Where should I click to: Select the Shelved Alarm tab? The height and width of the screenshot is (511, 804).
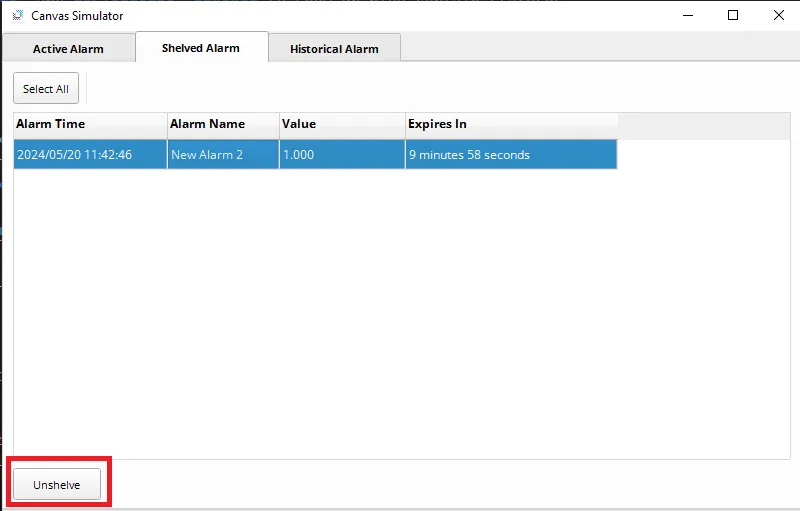tap(201, 48)
